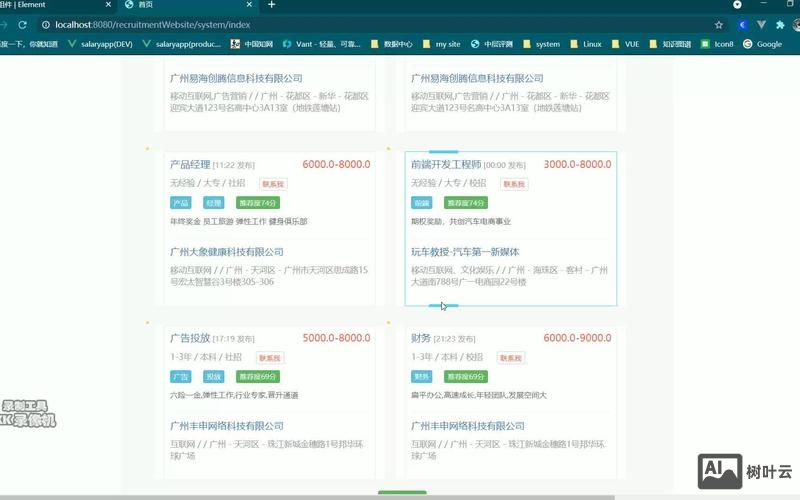The height and width of the screenshot is (500, 800).
Task: Click the 联系我 tag on 广告投放 card
Action: 270,358
